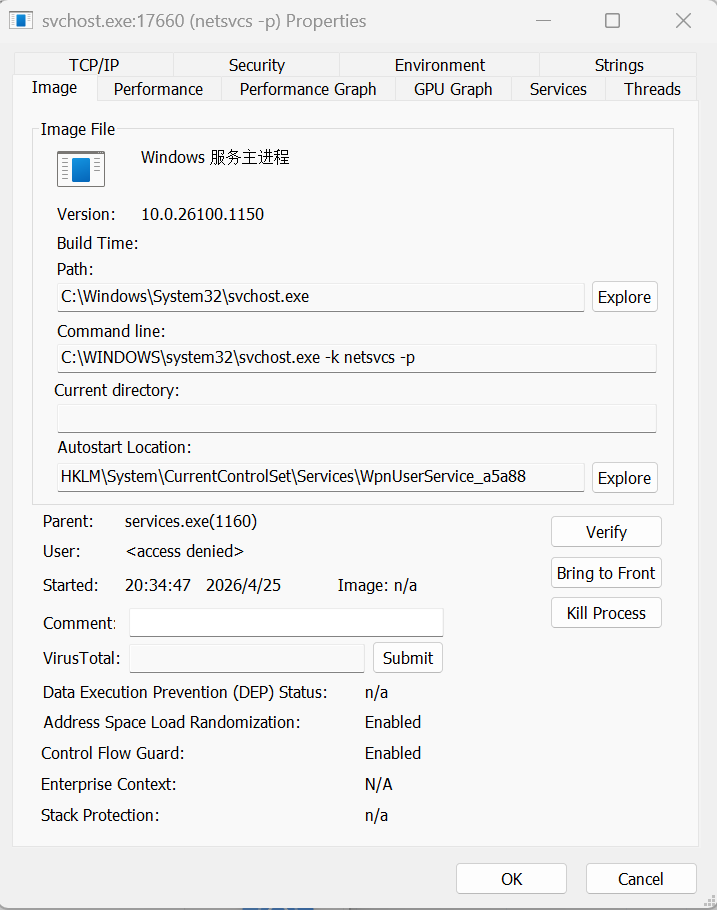The width and height of the screenshot is (717, 910).
Task: Confirm the dialog with OK
Action: point(511,879)
